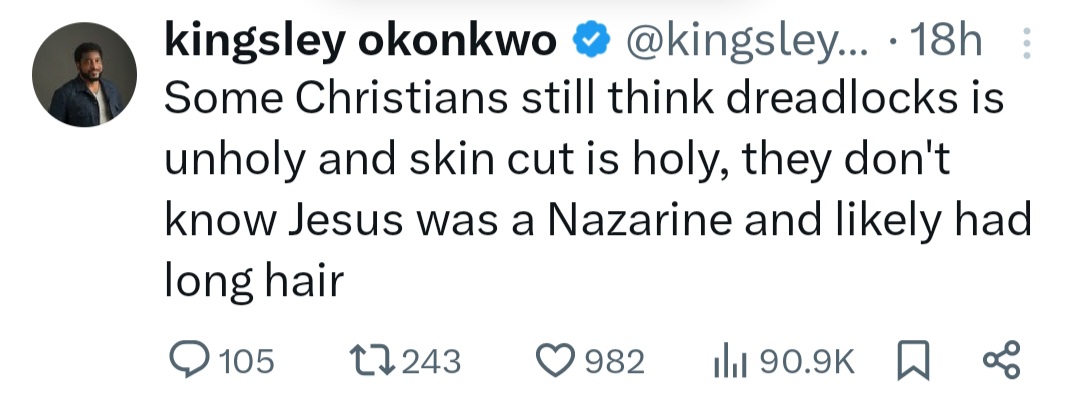Click the retweet arrows icon
The width and height of the screenshot is (1080, 402).
pyautogui.click(x=372, y=360)
